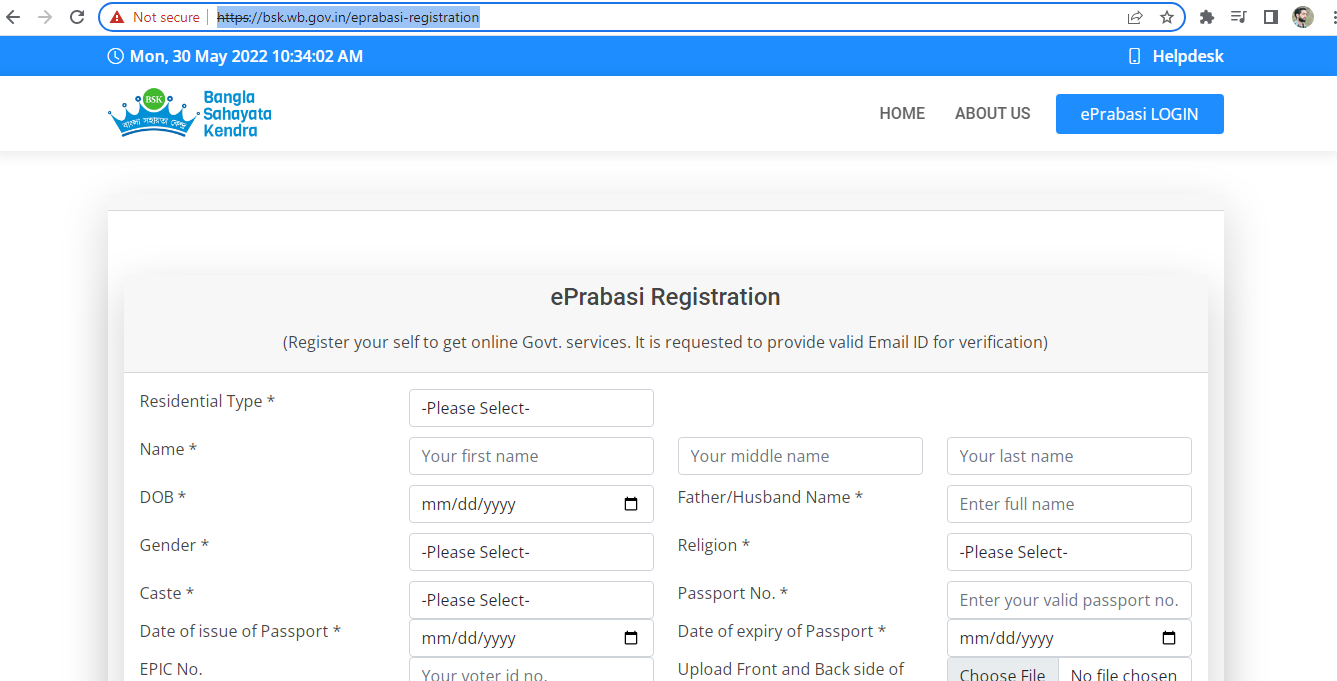Open the browser side panel icon
The width and height of the screenshot is (1337, 681).
click(1271, 17)
